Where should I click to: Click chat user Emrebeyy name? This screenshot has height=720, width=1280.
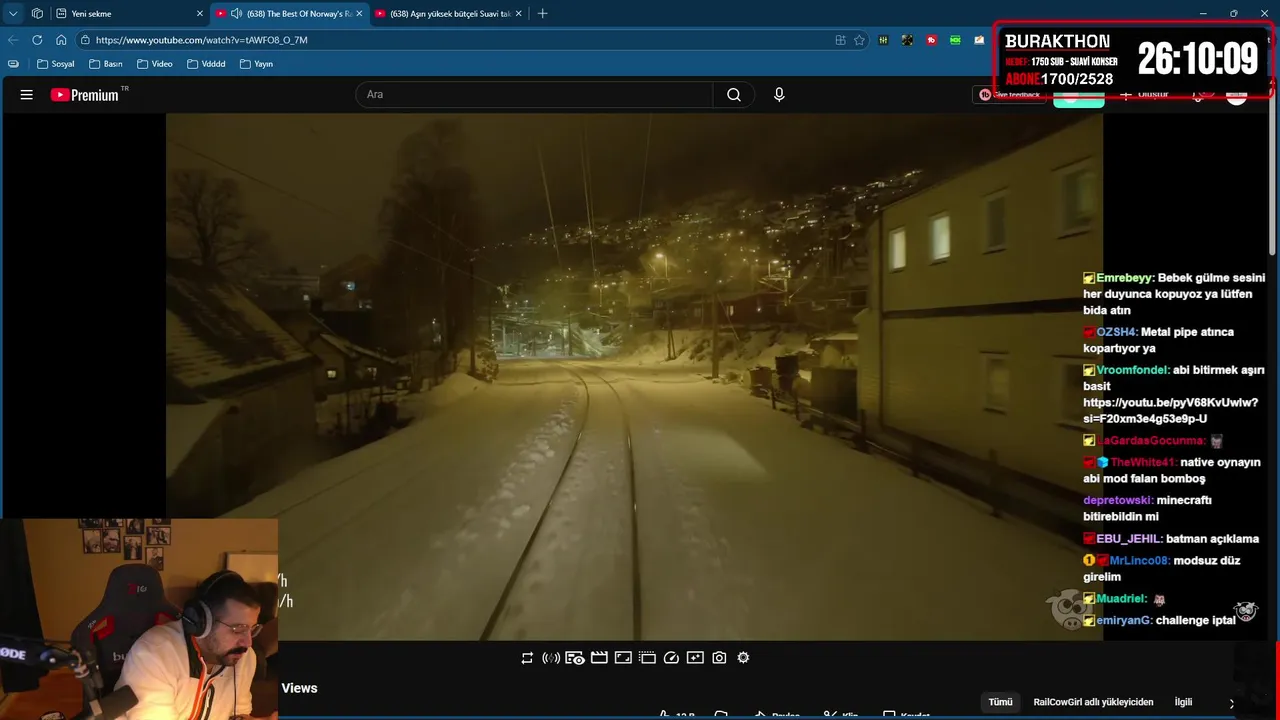[x=1124, y=278]
